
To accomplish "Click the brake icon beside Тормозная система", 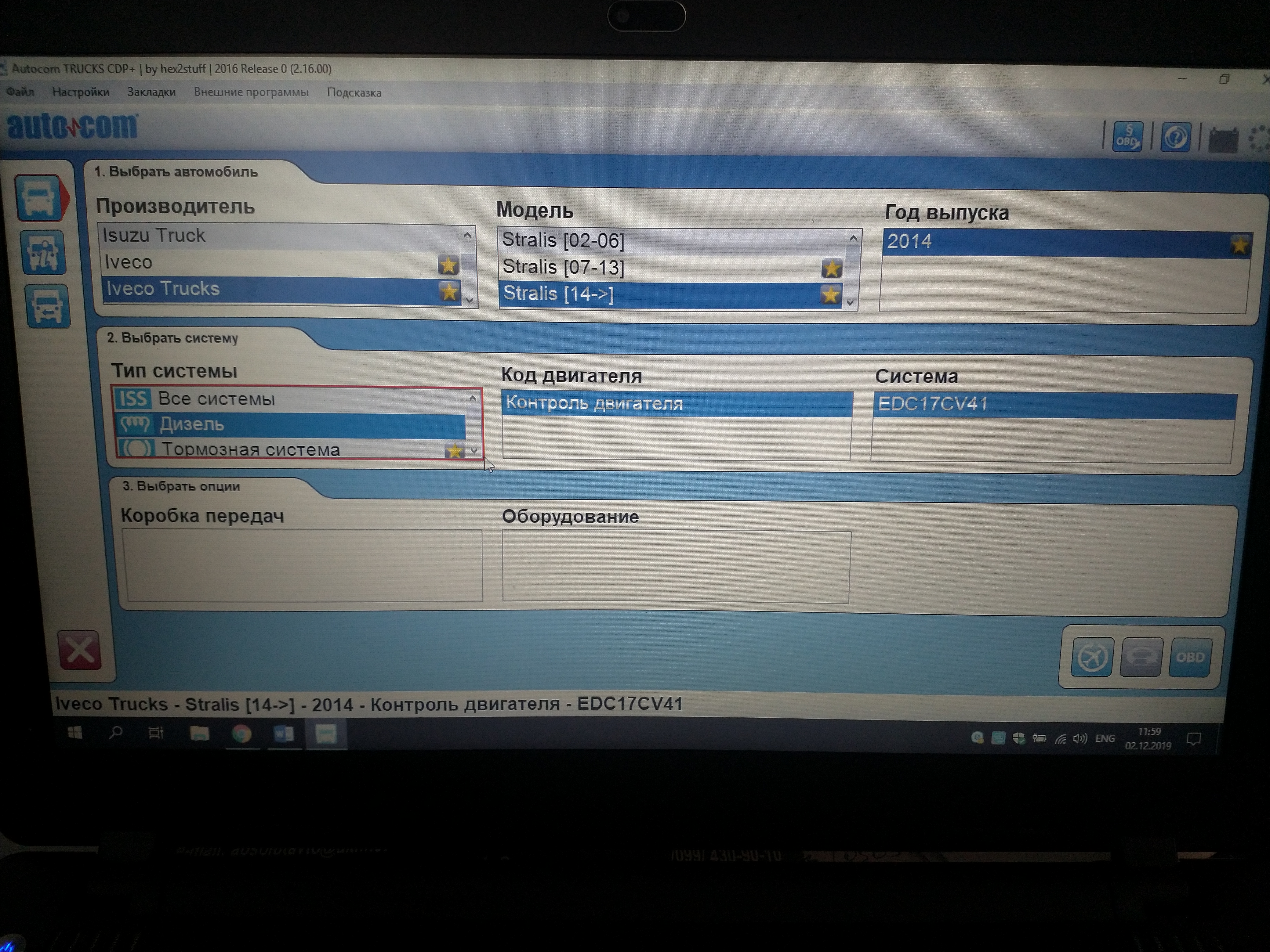I will (x=137, y=449).
